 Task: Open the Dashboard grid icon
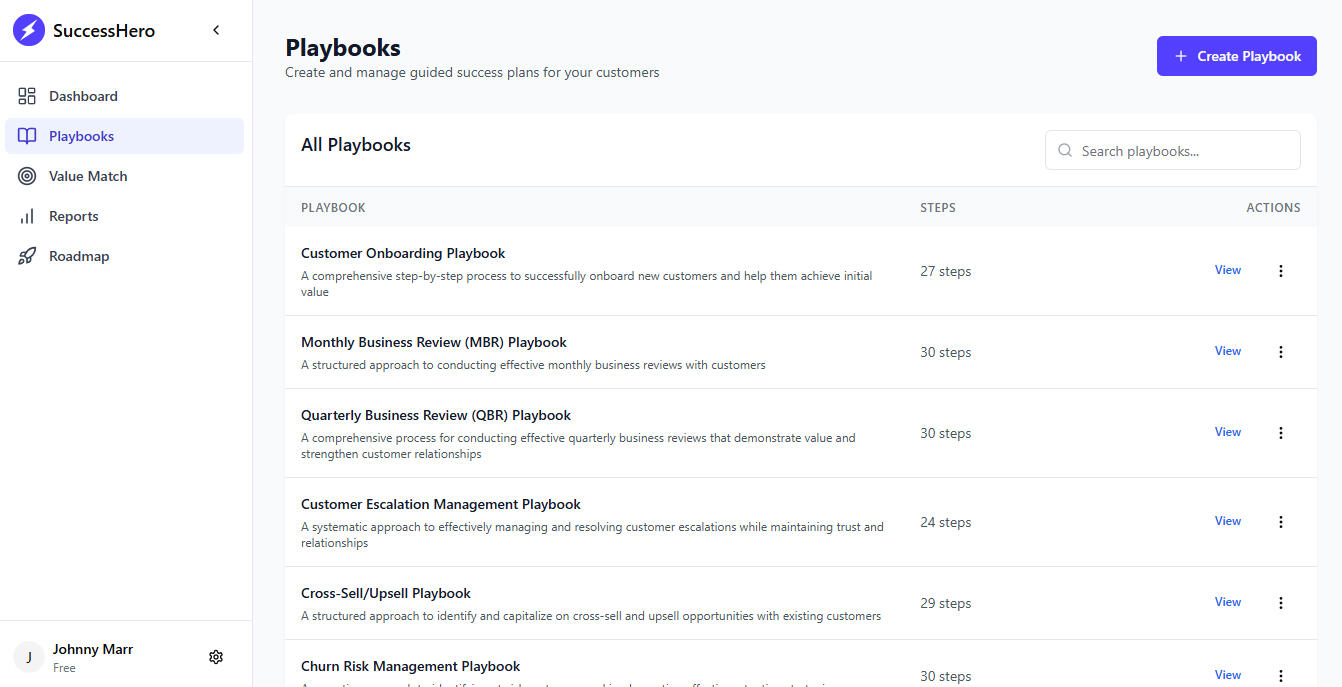[x=27, y=96]
